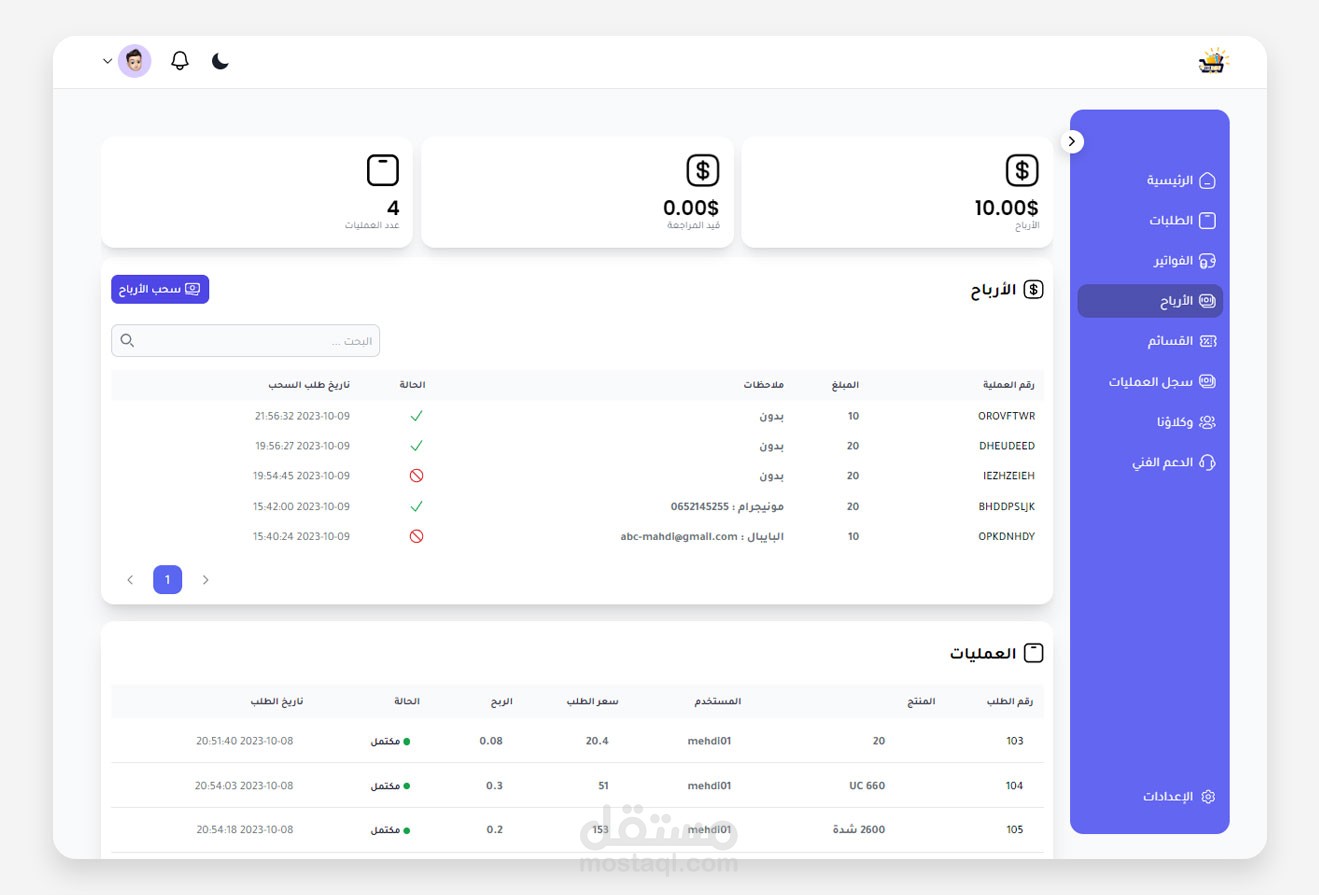Image resolution: width=1319 pixels, height=895 pixels.
Task: Click the الفواتير invoices sidebar icon
Action: click(x=1207, y=260)
